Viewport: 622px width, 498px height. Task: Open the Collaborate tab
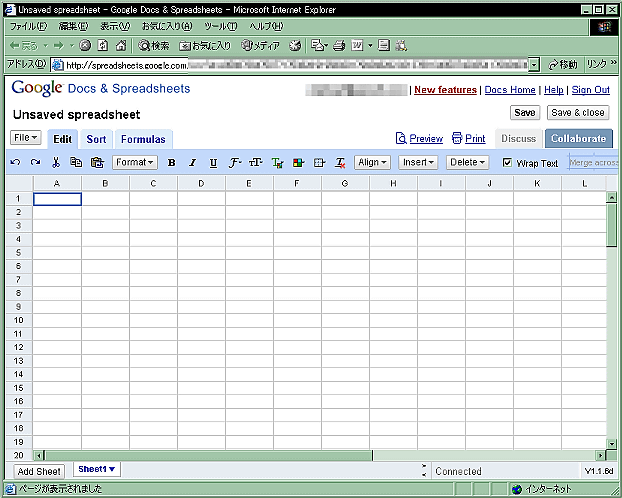[x=578, y=138]
